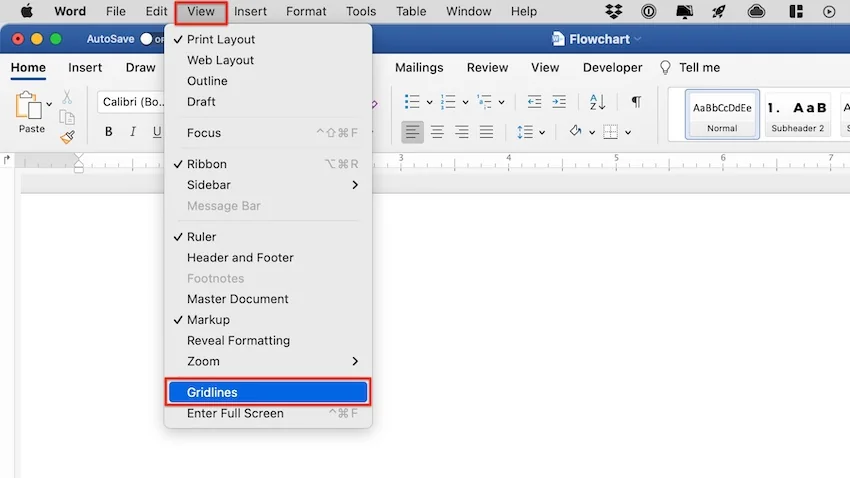
Task: Open 1Password menu bar icon
Action: coord(648,11)
